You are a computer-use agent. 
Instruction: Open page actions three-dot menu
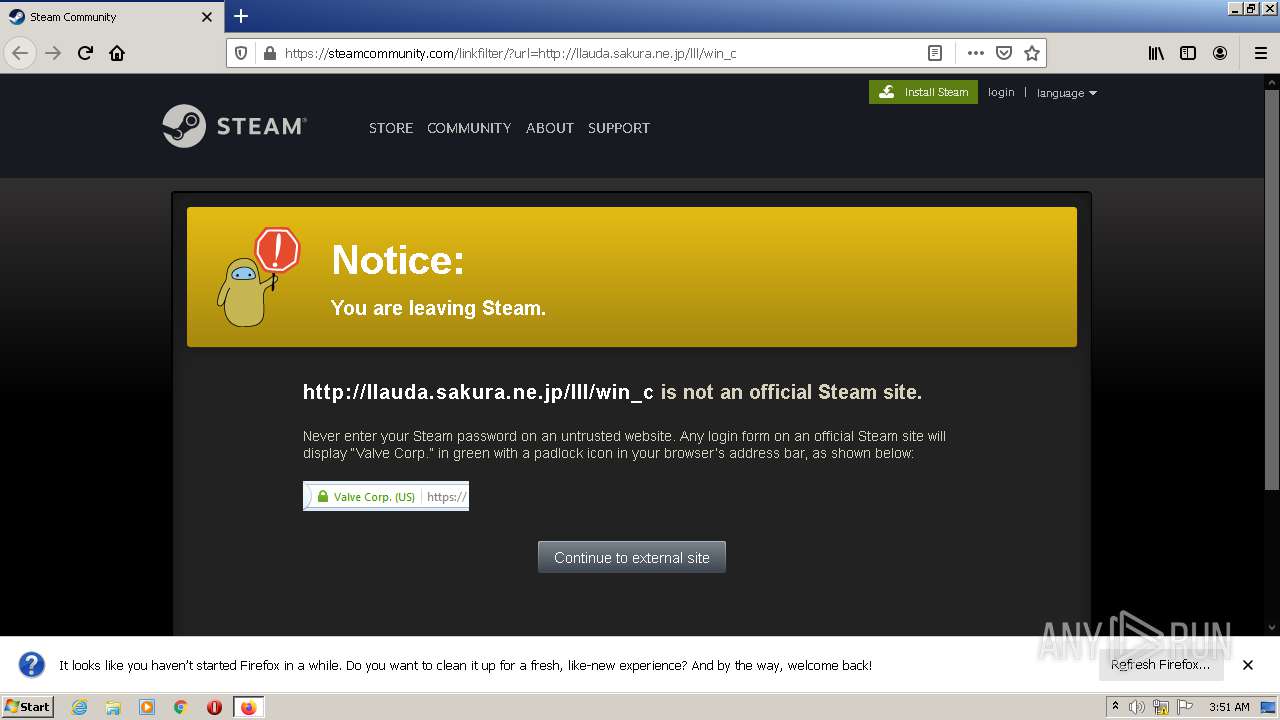976,53
